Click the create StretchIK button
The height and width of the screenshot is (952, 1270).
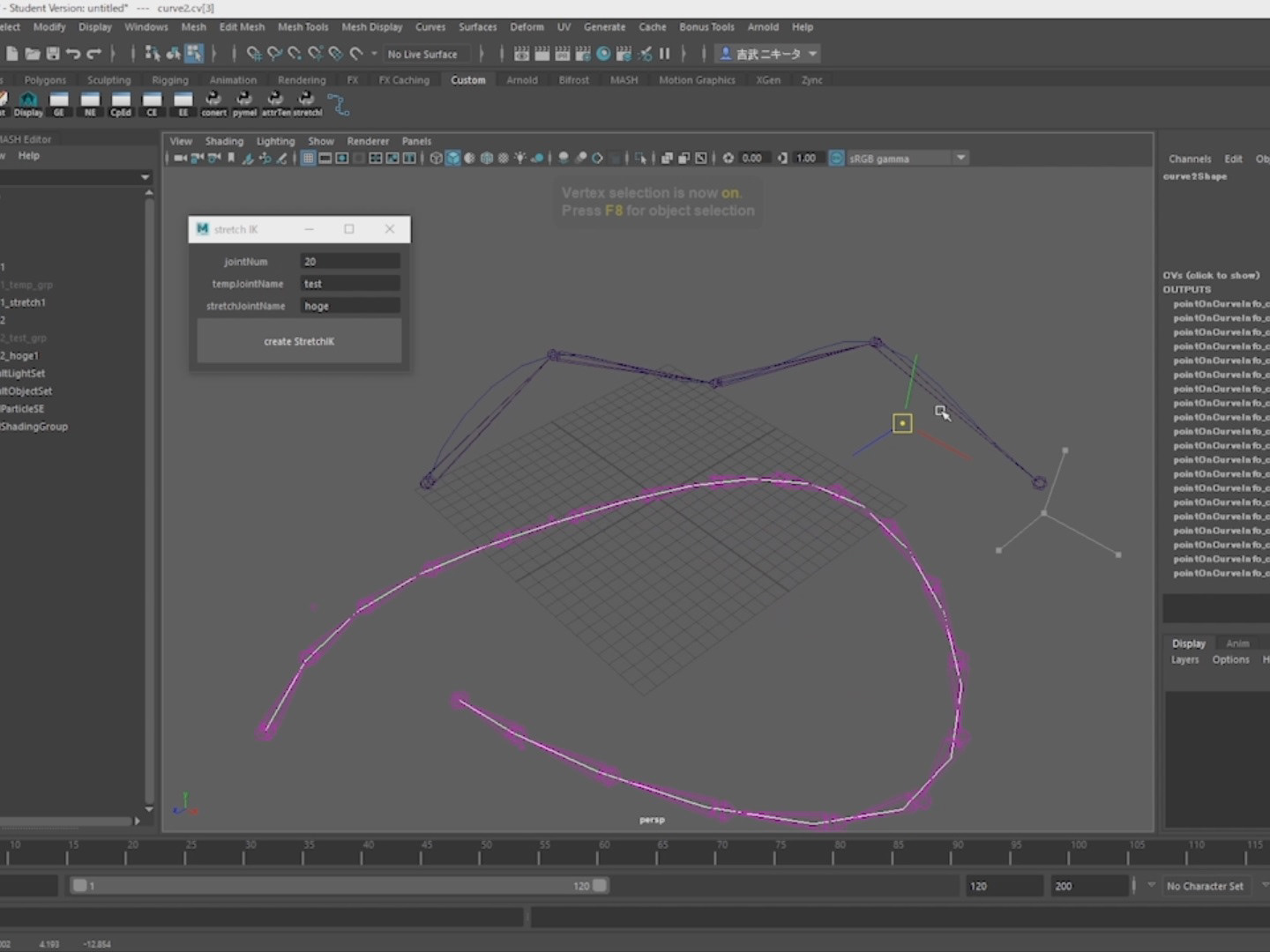[x=299, y=341]
